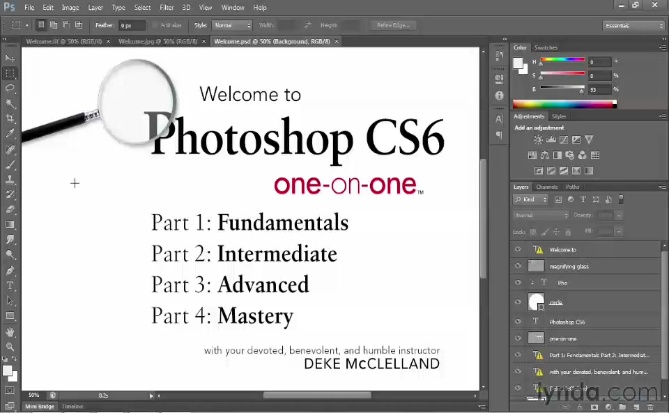
Task: Click the Intersect with selection icon
Action: pyautogui.click(x=79, y=25)
